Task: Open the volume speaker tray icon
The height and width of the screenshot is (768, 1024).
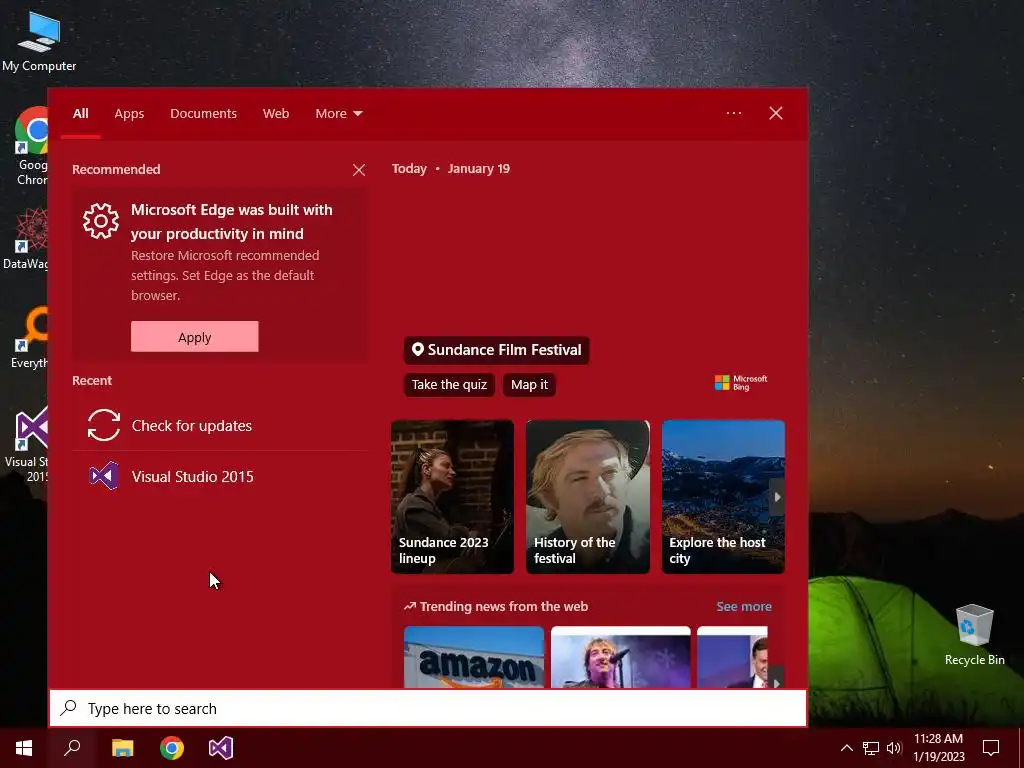Action: [x=894, y=748]
